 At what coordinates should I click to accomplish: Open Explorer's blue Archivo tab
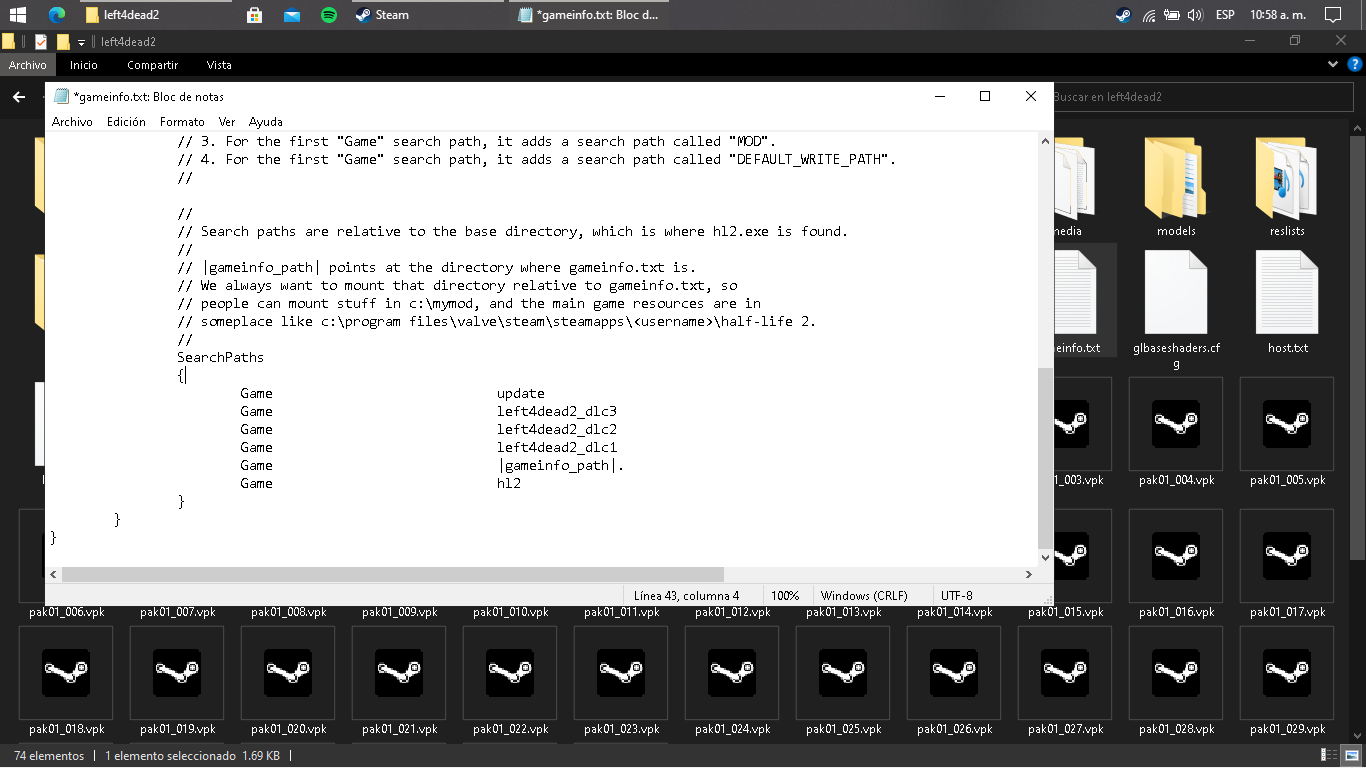28,65
